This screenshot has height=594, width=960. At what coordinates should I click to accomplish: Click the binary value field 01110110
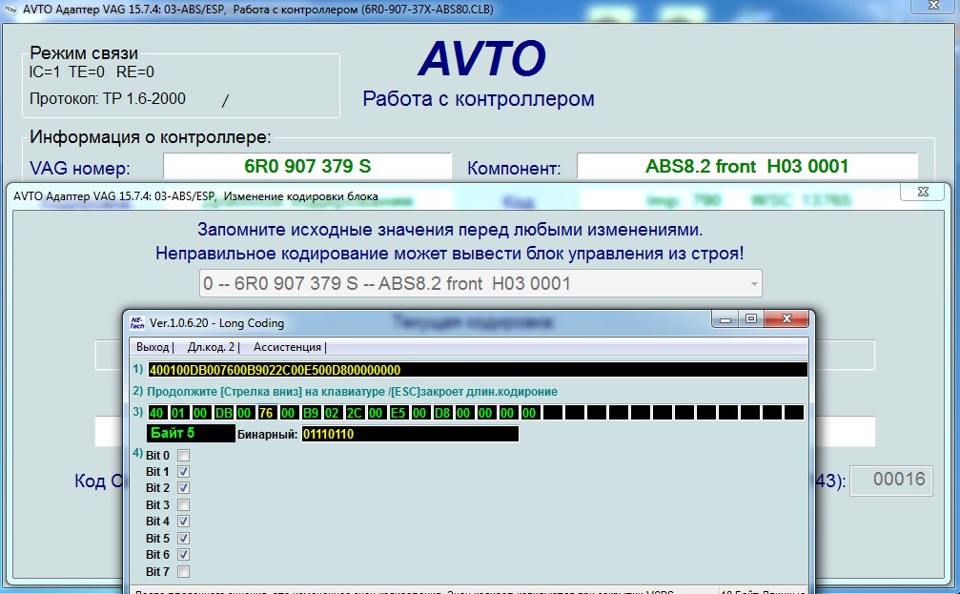[410, 434]
